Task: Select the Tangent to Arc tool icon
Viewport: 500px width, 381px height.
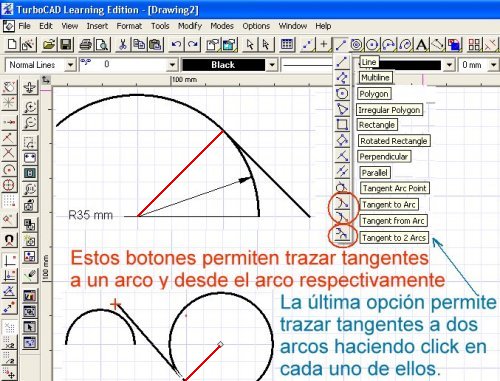Action: pos(342,203)
